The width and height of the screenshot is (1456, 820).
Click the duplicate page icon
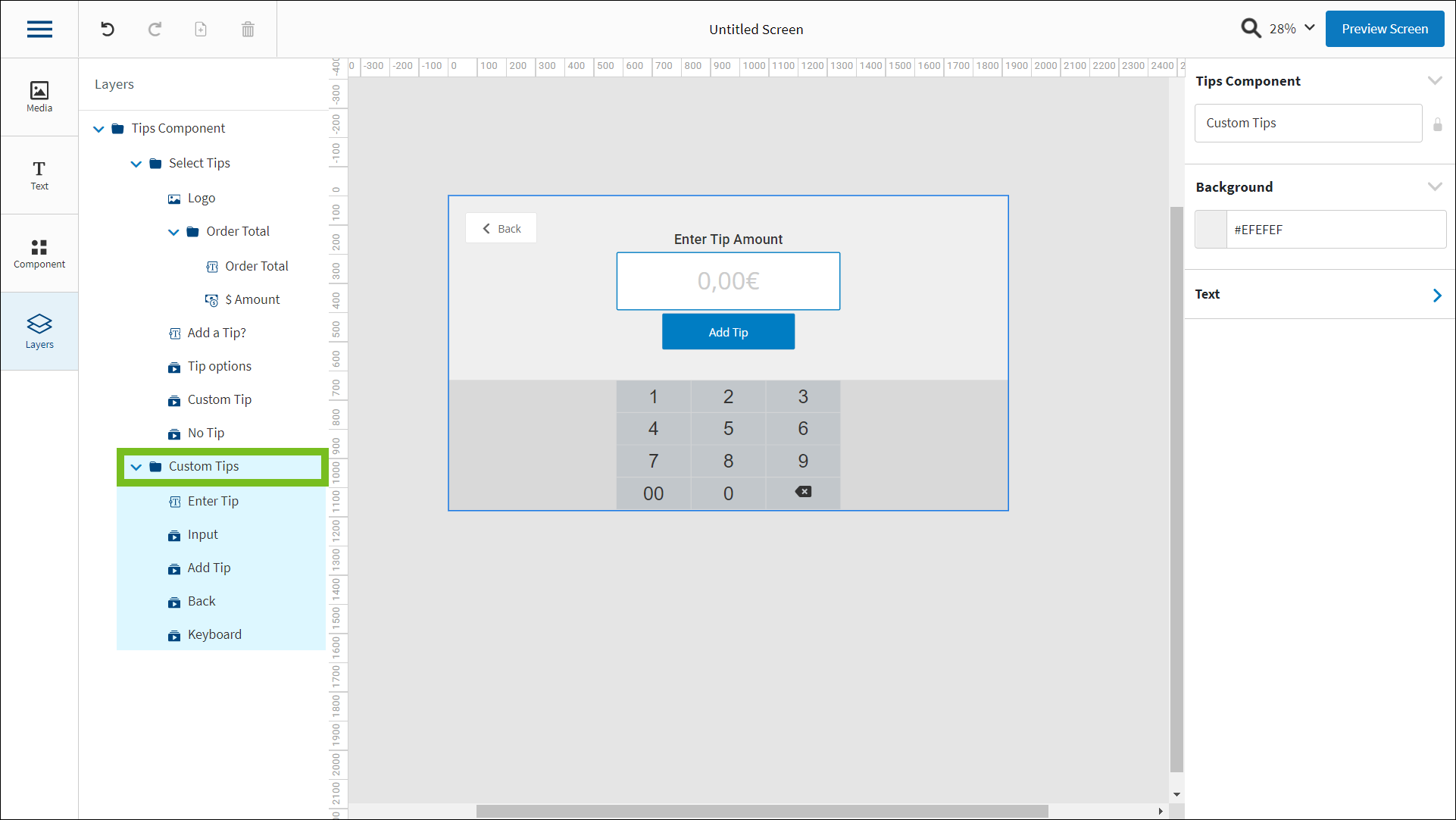(x=201, y=29)
